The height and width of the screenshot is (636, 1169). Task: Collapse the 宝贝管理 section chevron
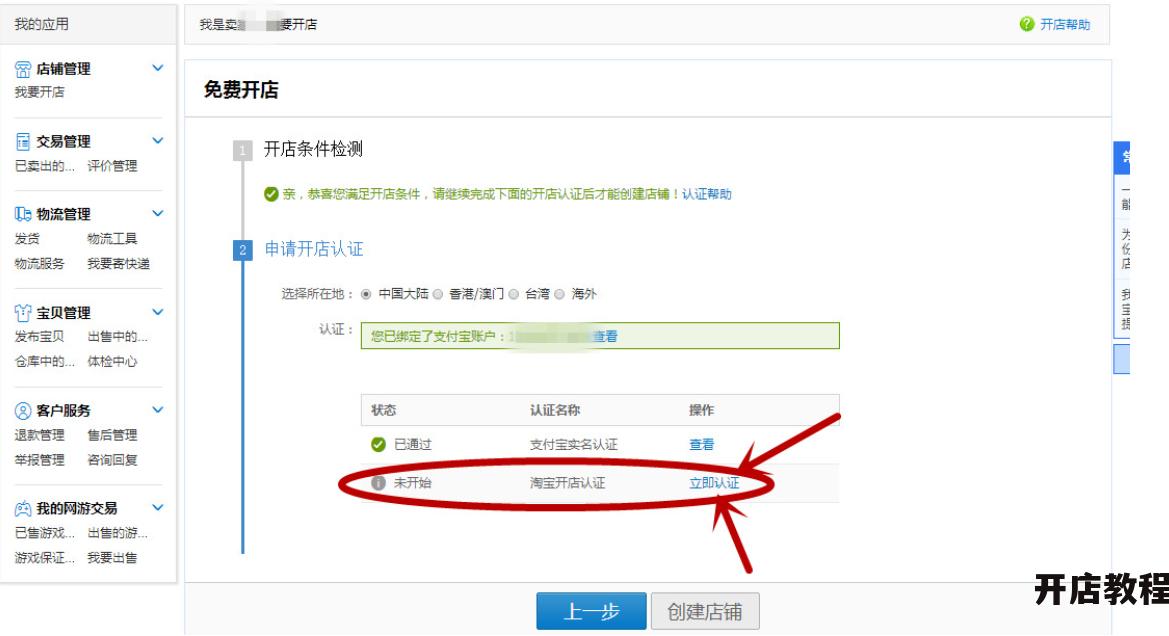point(157,312)
